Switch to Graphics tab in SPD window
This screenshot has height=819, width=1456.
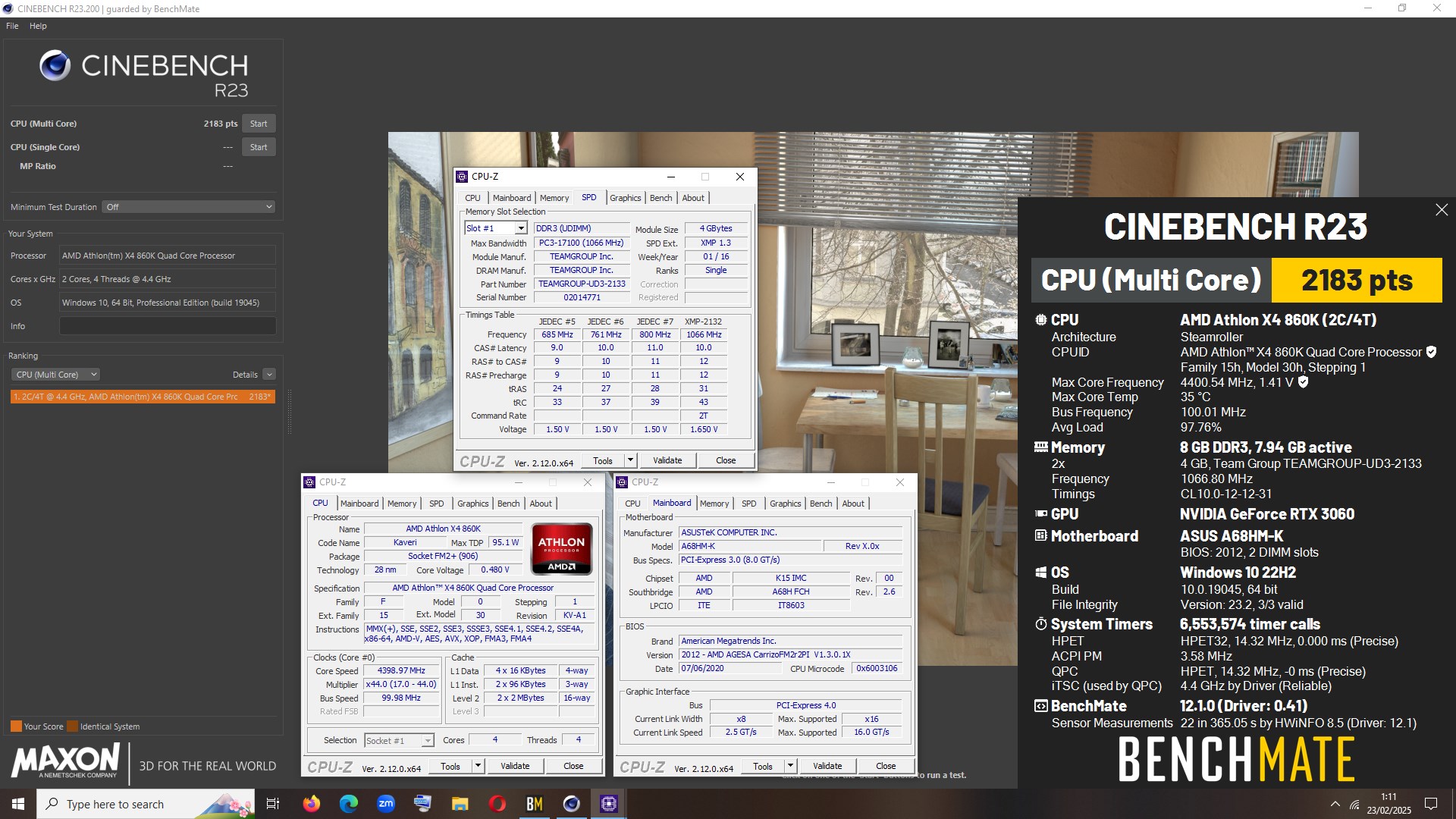tap(626, 198)
